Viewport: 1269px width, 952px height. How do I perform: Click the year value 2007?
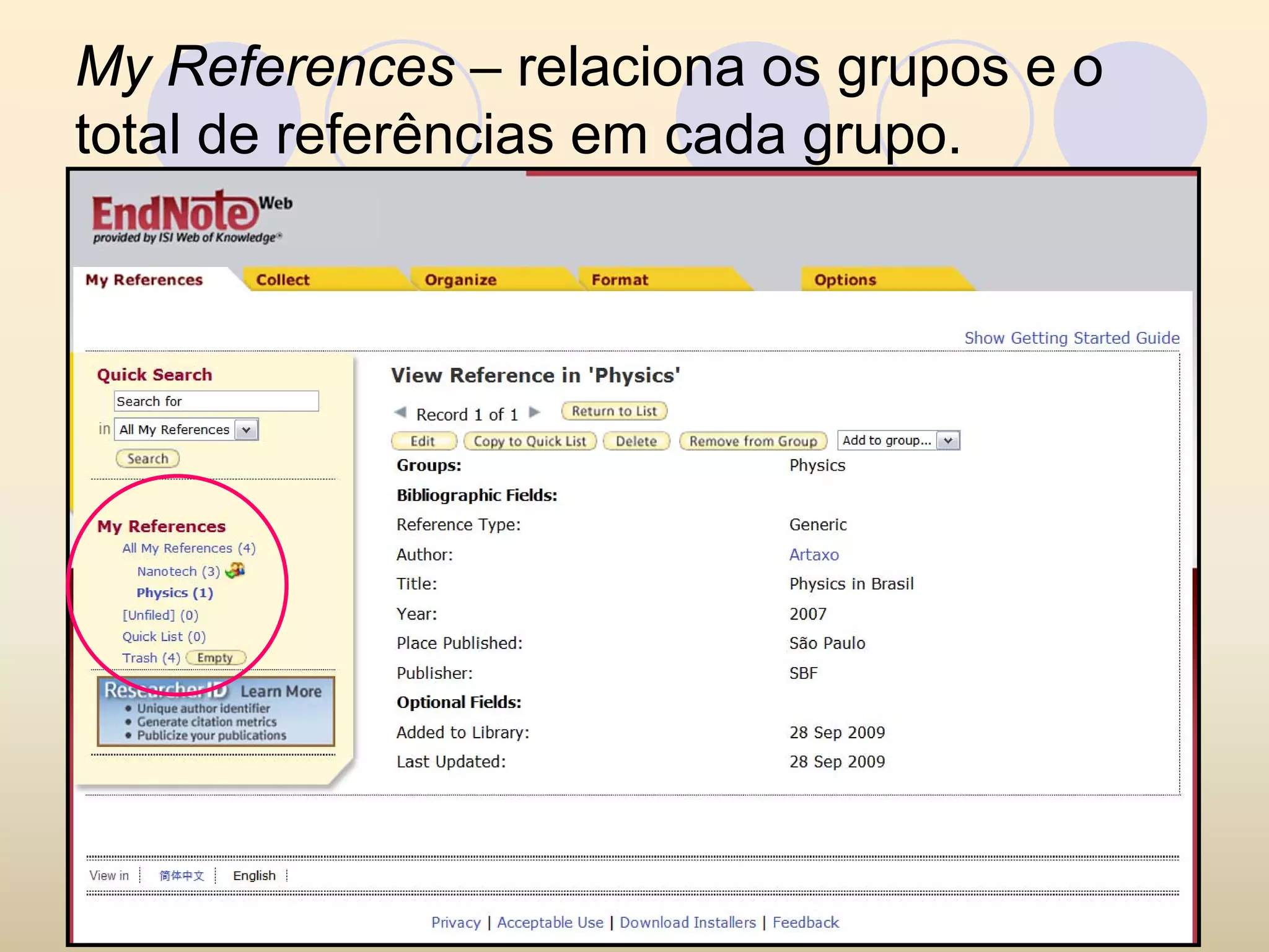808,614
